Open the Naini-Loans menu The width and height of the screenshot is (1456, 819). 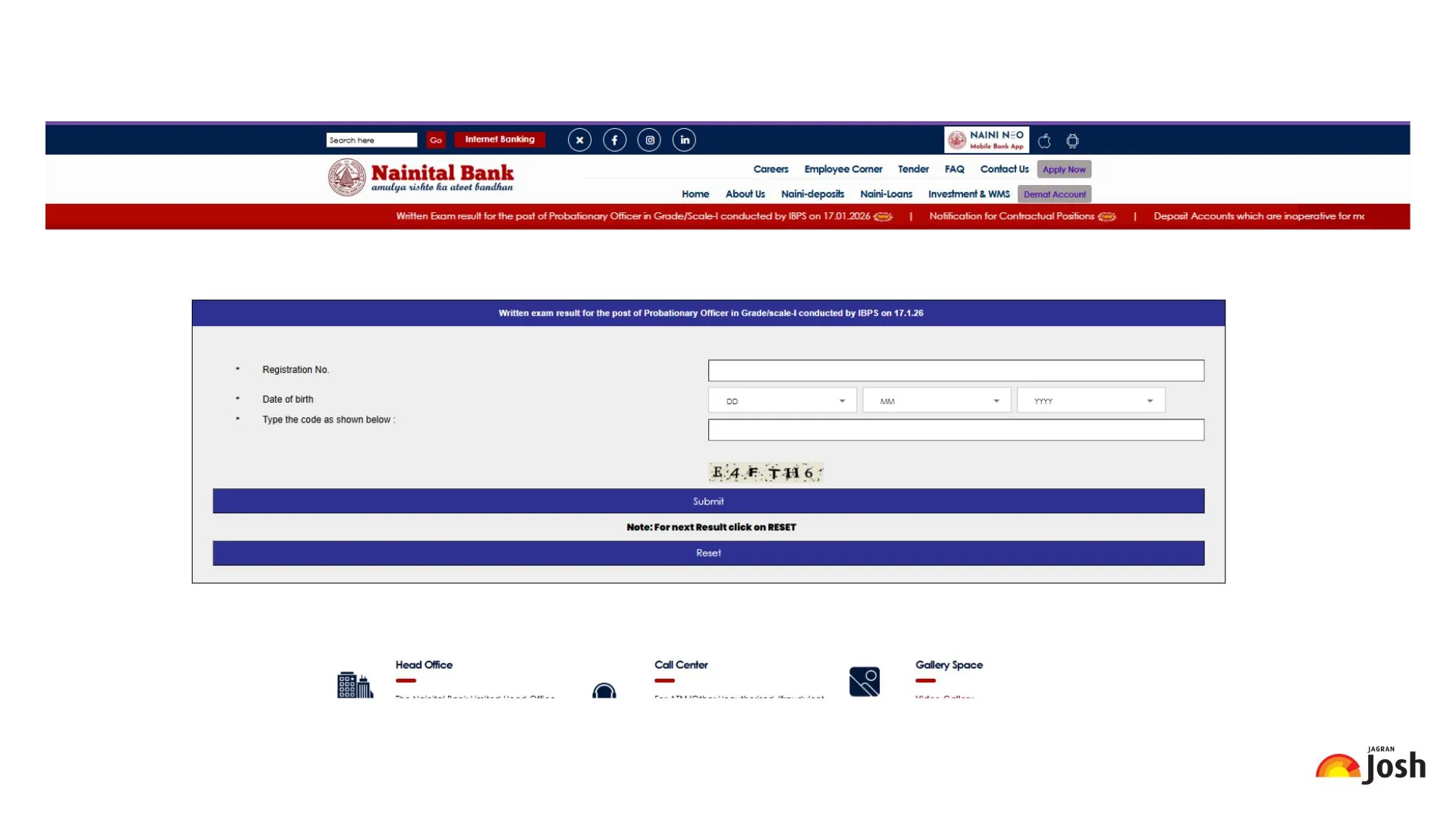pos(886,194)
